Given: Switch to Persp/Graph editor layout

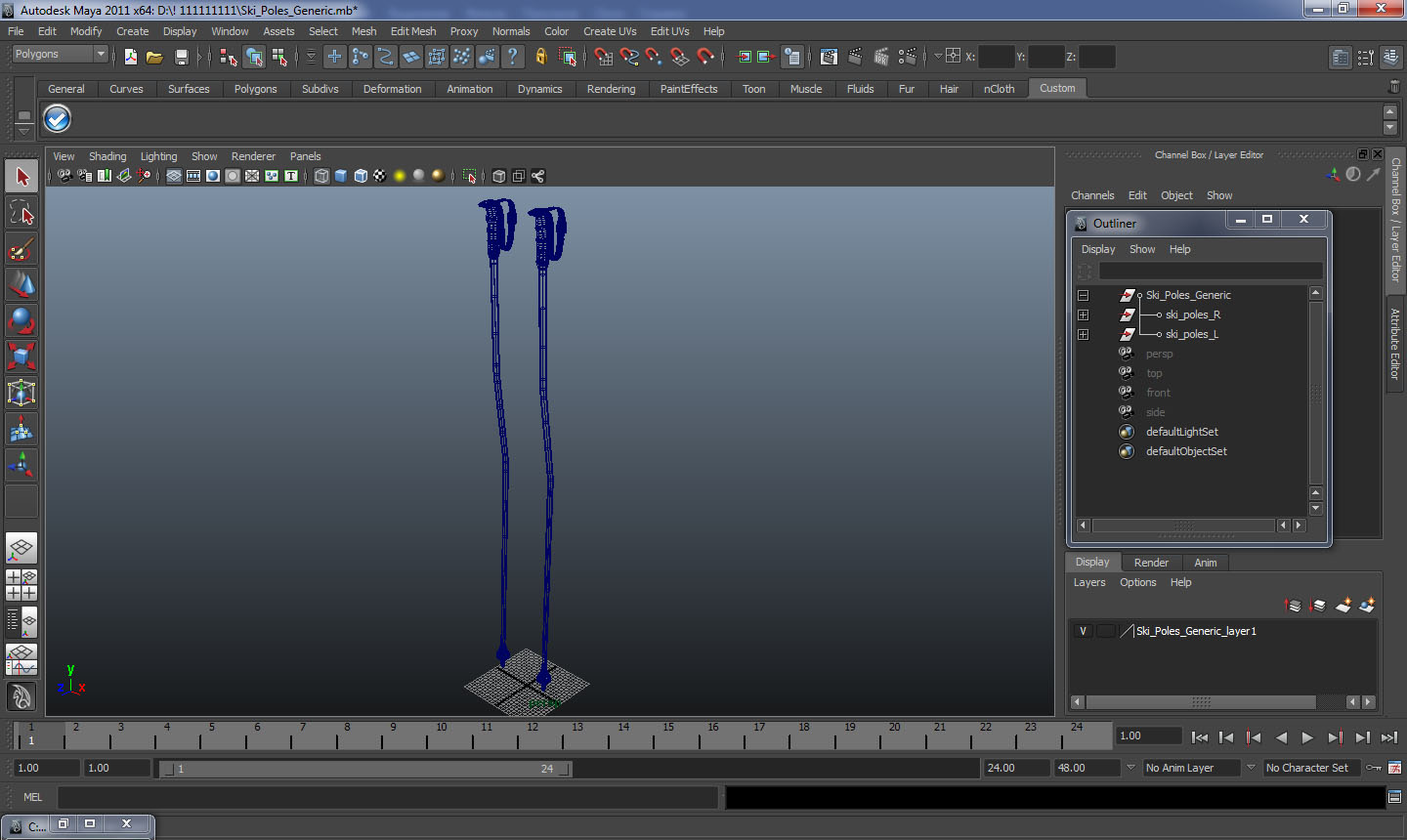Looking at the screenshot, I should [21, 659].
